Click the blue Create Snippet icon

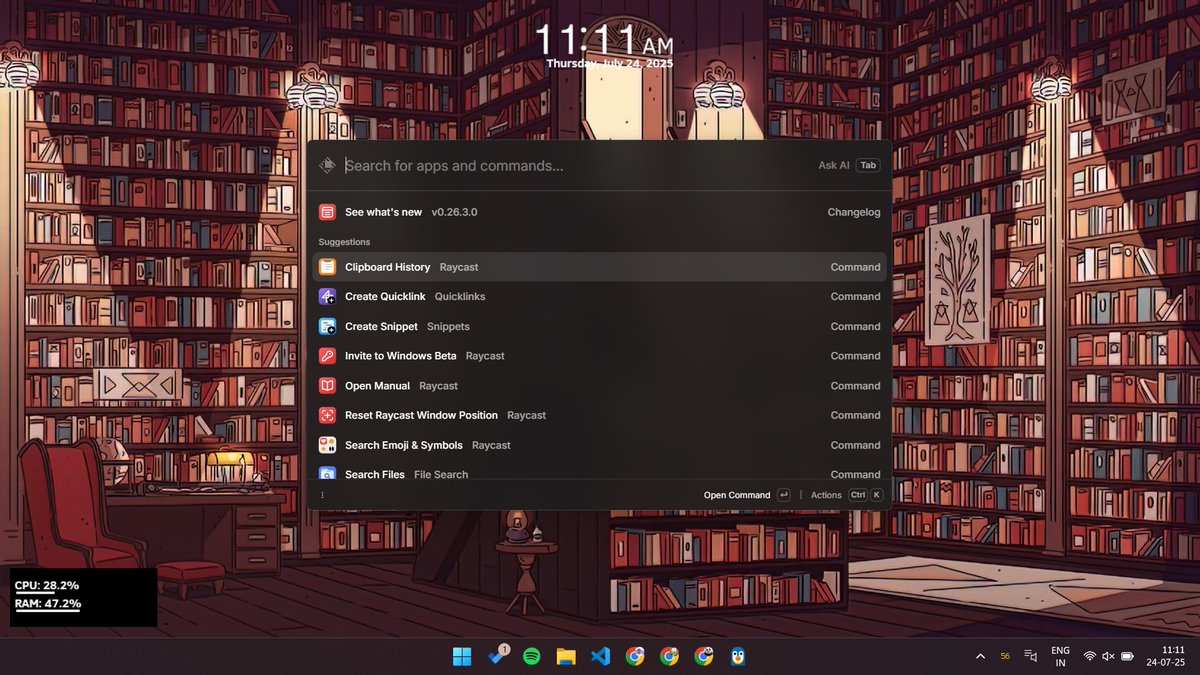pyautogui.click(x=327, y=326)
